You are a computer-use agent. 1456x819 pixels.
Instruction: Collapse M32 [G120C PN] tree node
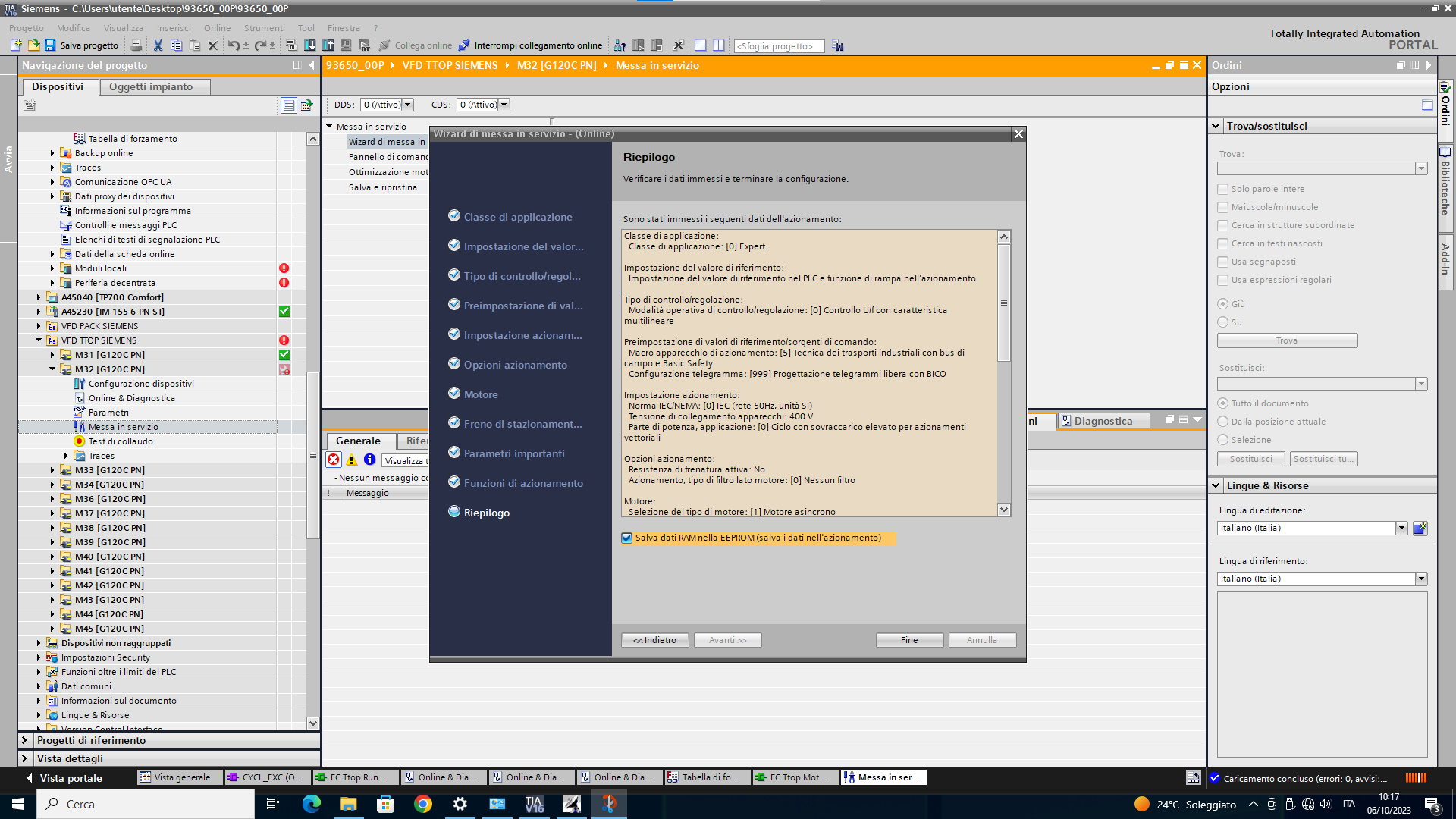pyautogui.click(x=52, y=369)
